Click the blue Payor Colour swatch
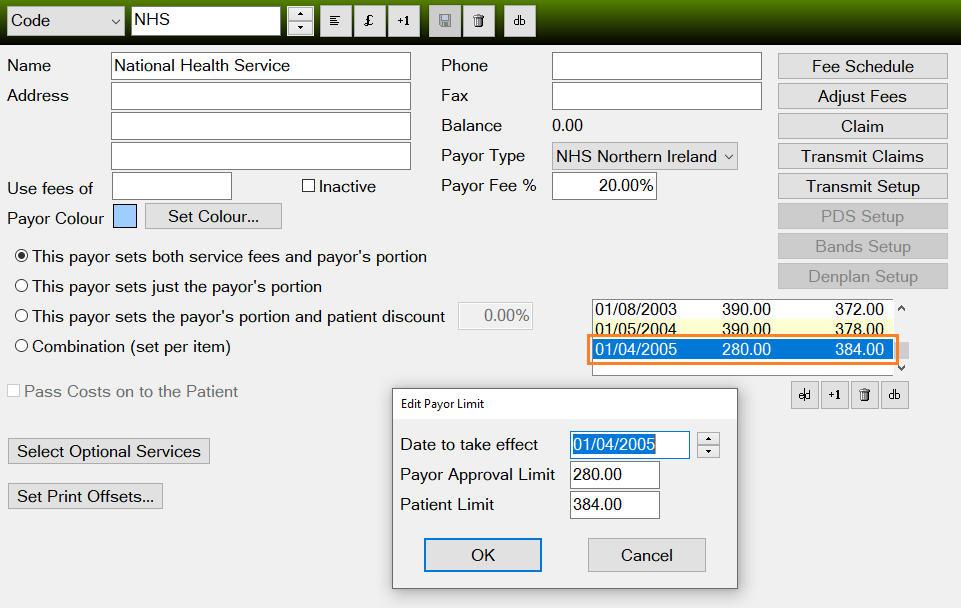 click(125, 216)
